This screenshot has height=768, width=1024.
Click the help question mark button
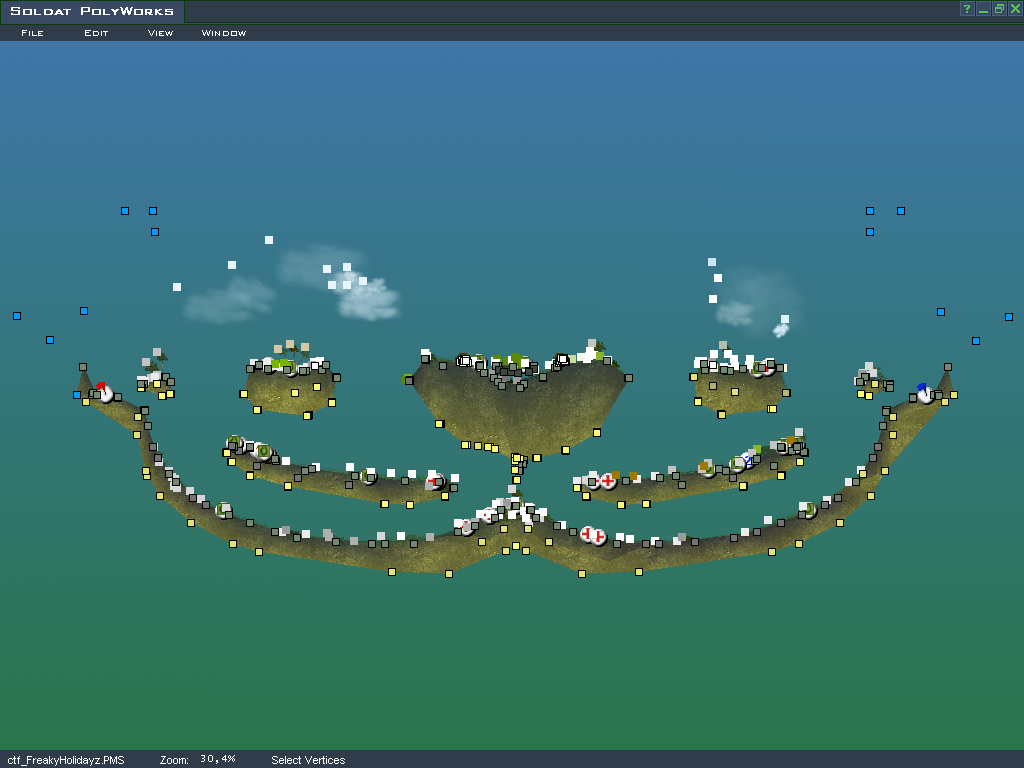(967, 9)
